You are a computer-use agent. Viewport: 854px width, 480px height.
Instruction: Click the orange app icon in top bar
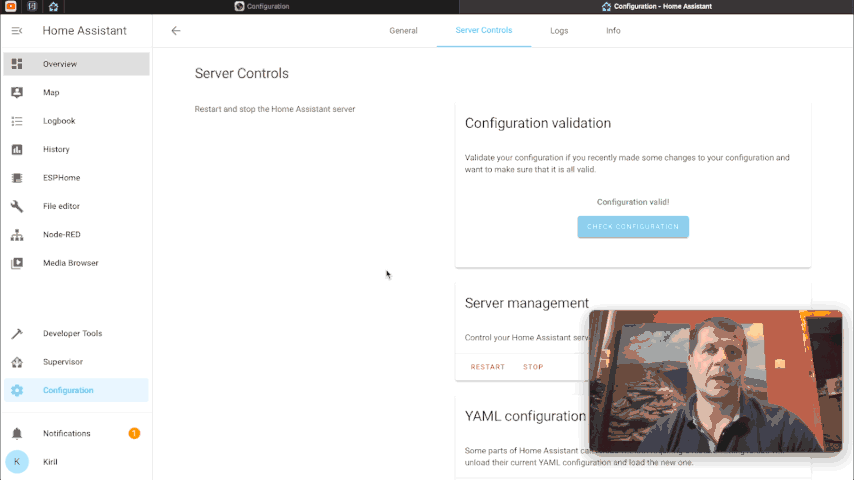click(x=10, y=7)
